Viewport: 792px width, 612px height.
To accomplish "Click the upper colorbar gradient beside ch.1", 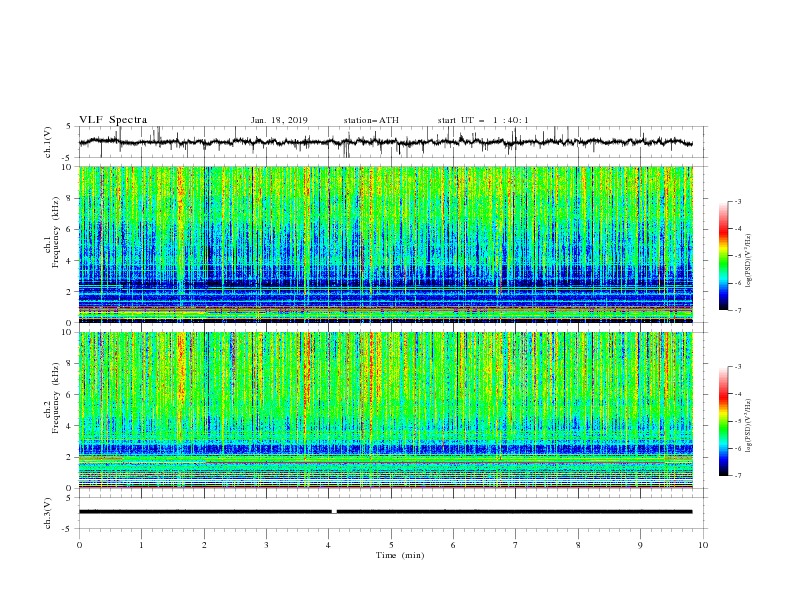I will click(x=723, y=256).
